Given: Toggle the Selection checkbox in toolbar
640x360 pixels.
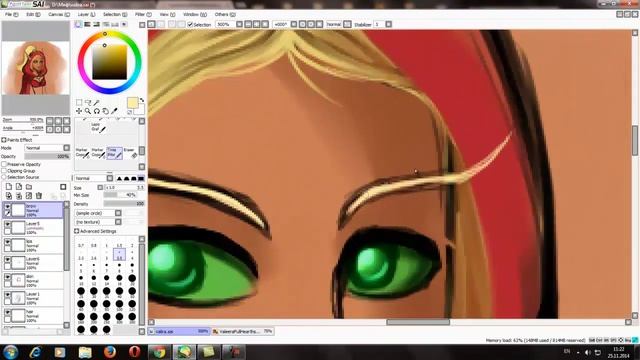Looking at the screenshot, I should click(190, 24).
